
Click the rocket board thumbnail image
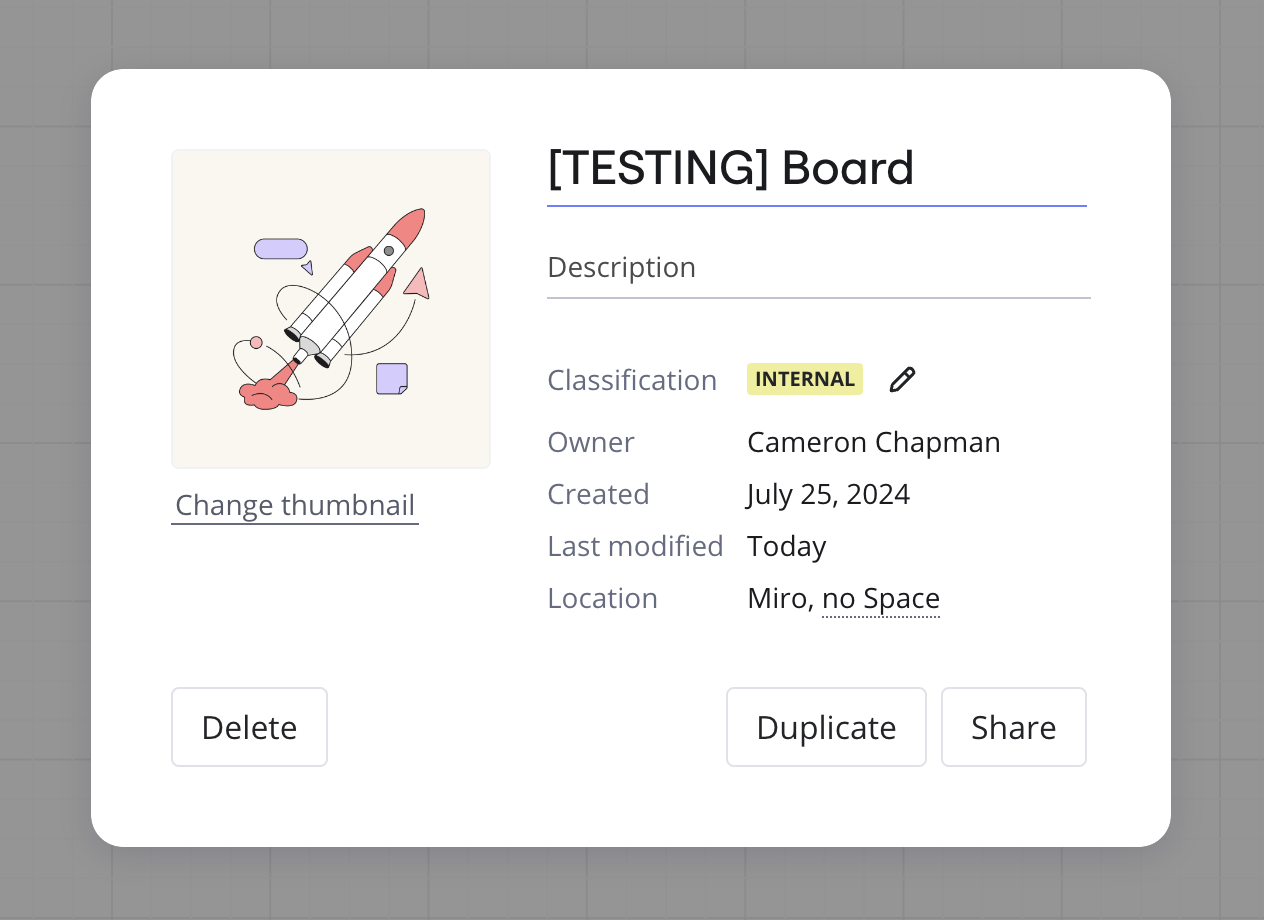tap(331, 309)
